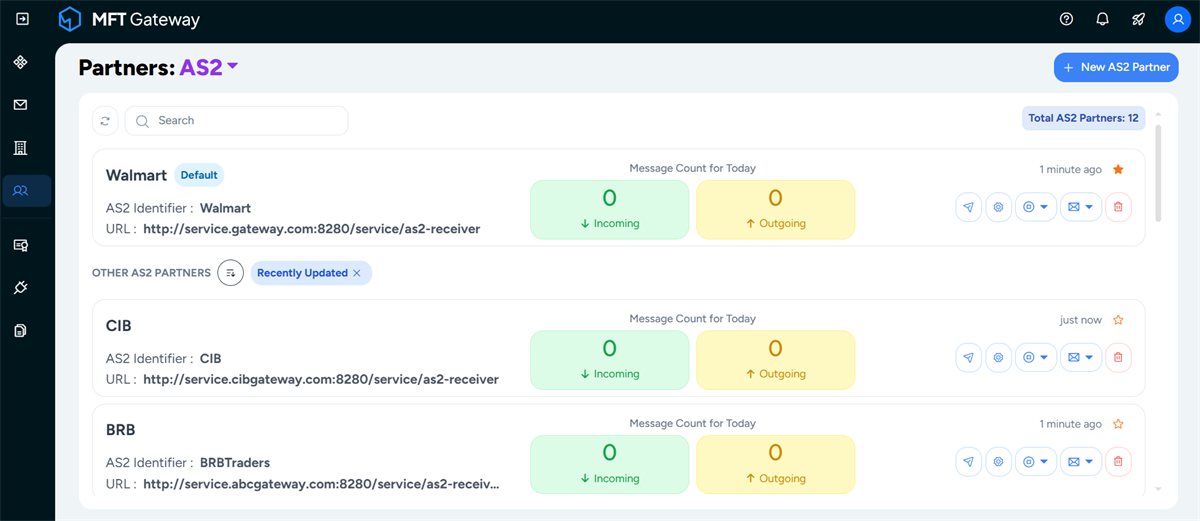Create a New AS2 Partner
The height and width of the screenshot is (521, 1200).
coord(1116,67)
